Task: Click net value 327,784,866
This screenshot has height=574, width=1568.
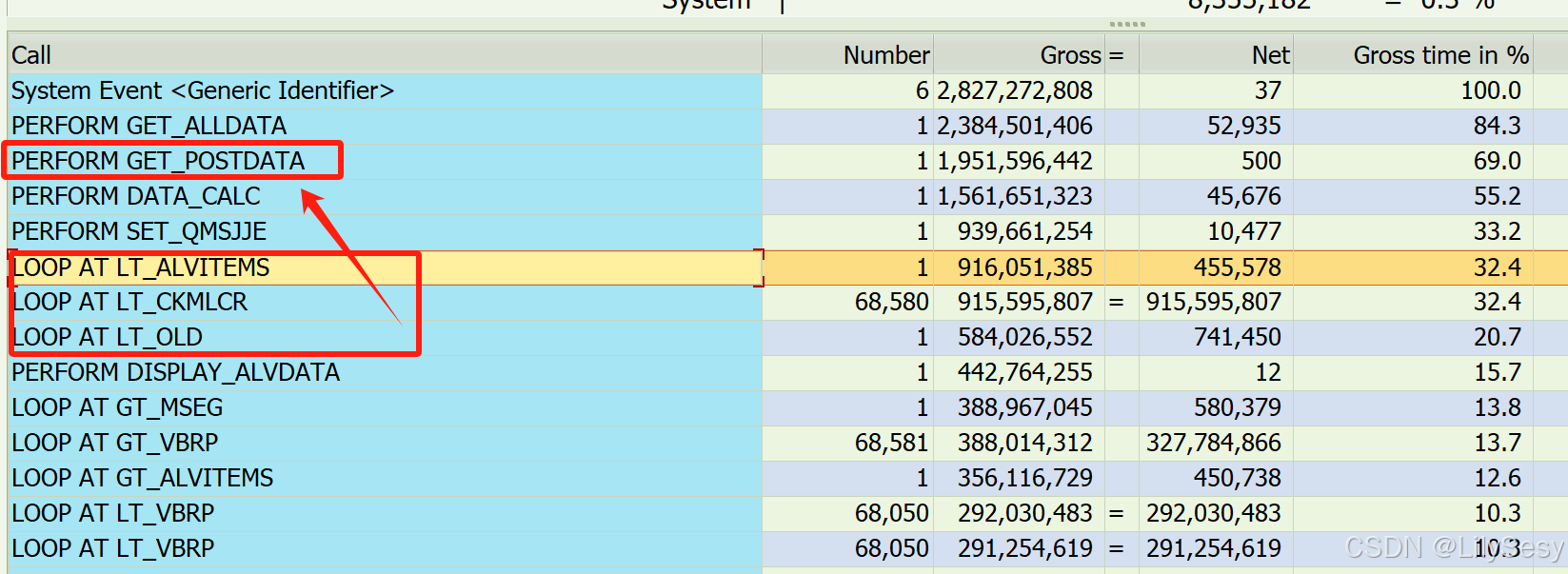Action: 1214,443
